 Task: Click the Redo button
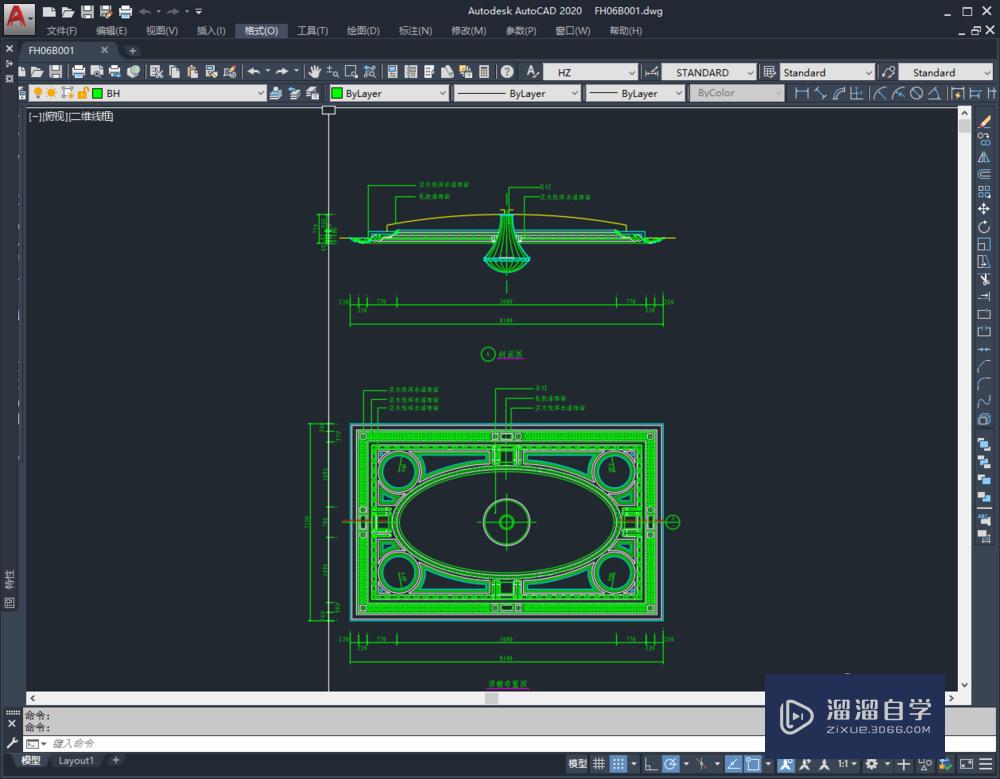tap(283, 72)
